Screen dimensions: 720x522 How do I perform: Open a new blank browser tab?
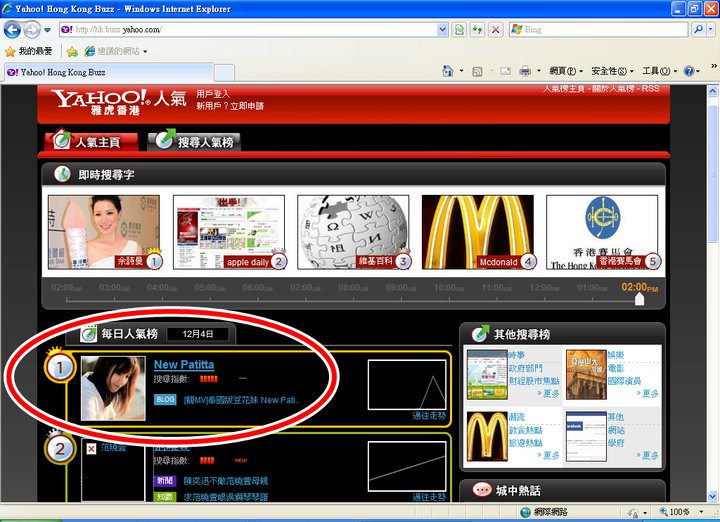tap(225, 73)
